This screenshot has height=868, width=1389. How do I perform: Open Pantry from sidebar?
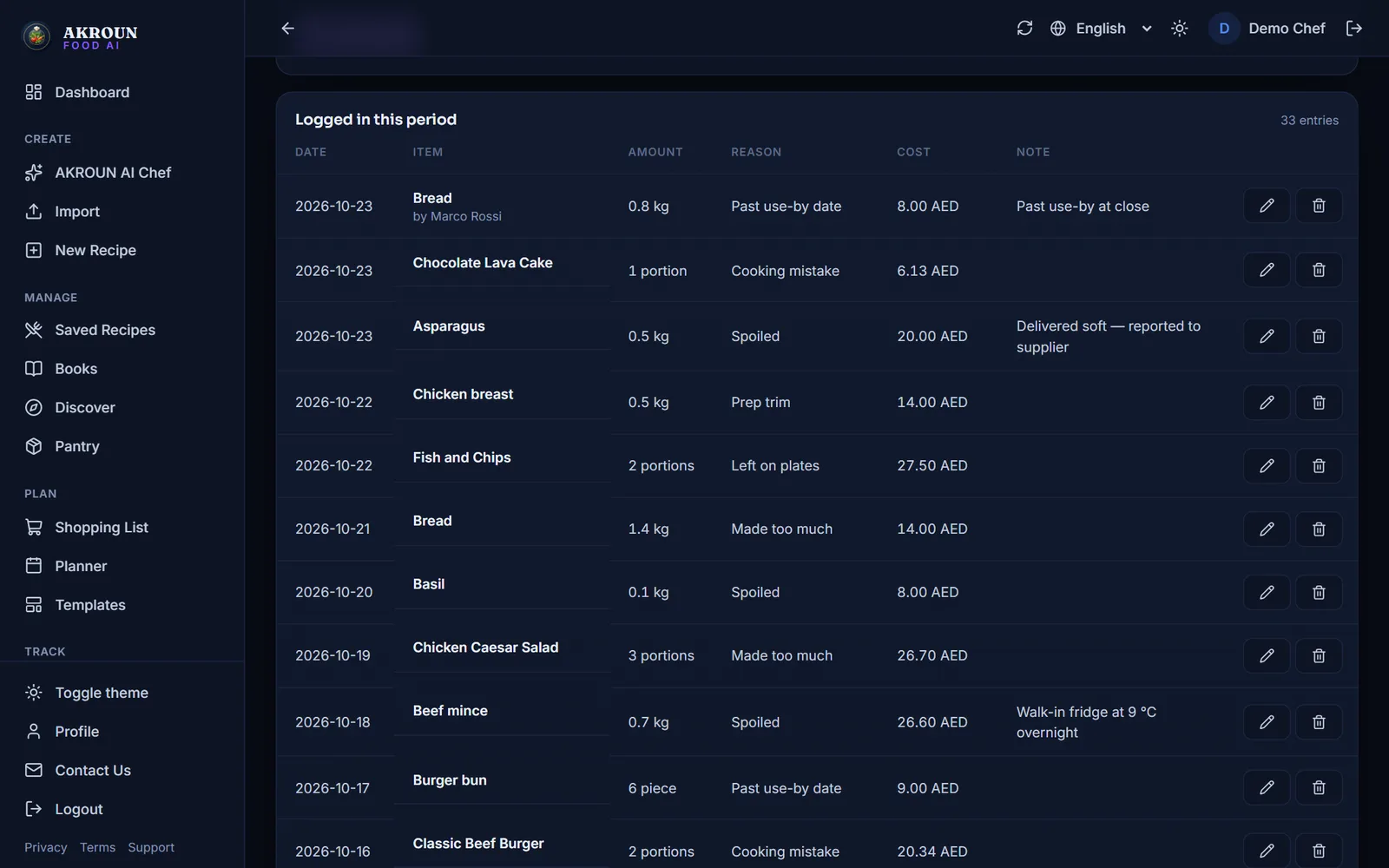[x=122, y=446]
